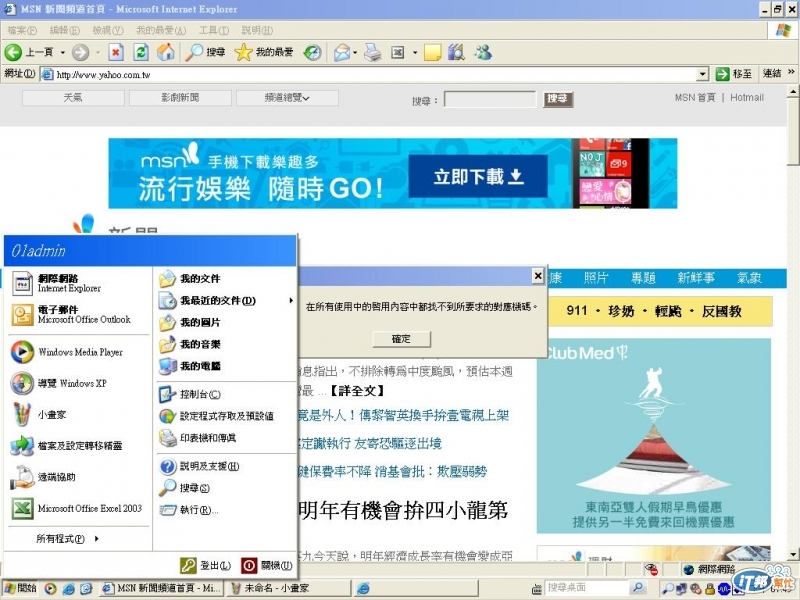This screenshot has width=800, height=600.
Task: Open the History icon in IE toolbar
Action: (x=312, y=52)
